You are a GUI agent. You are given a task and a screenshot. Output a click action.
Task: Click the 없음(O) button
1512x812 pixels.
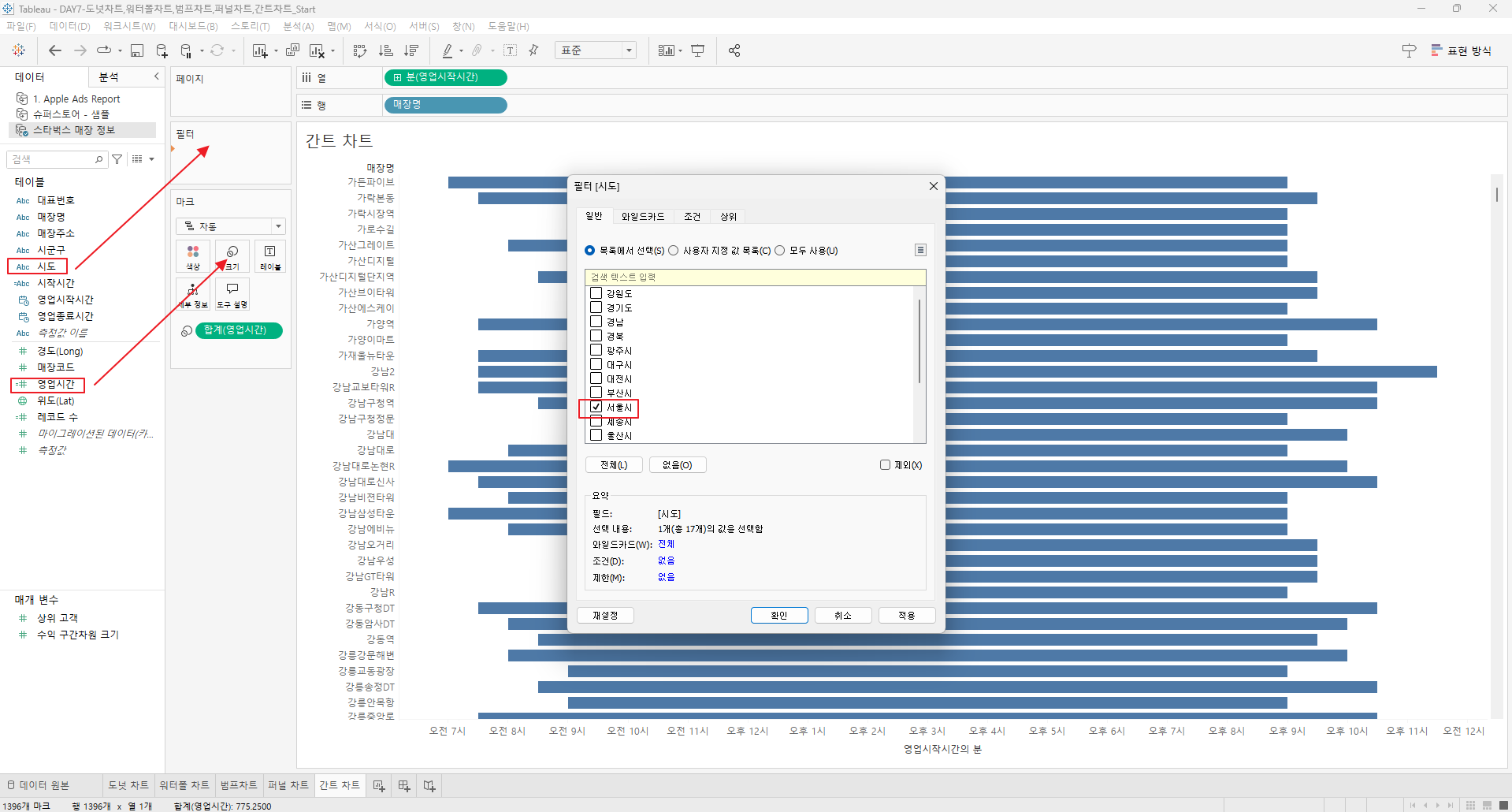677,465
